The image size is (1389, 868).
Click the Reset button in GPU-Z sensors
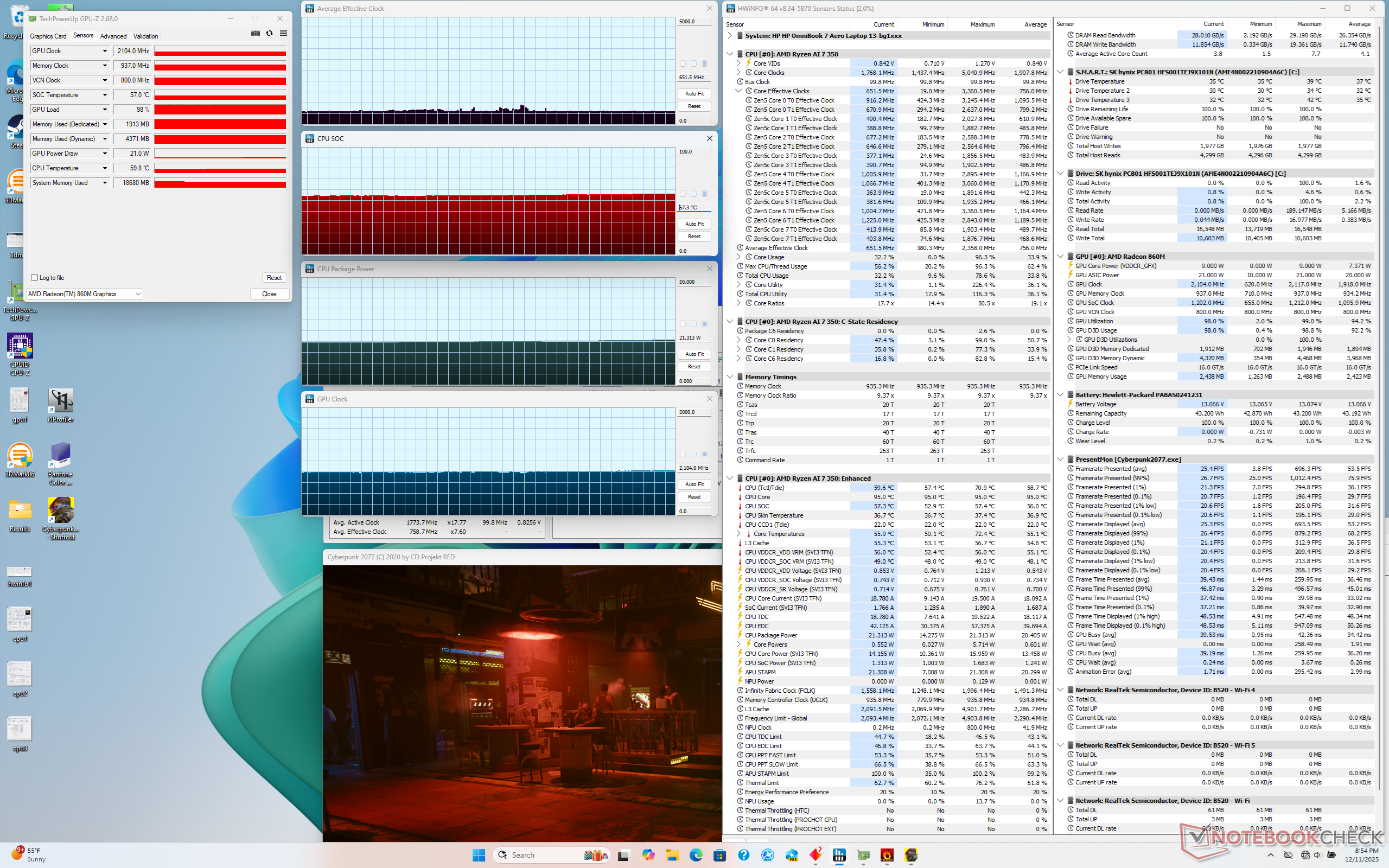274,278
